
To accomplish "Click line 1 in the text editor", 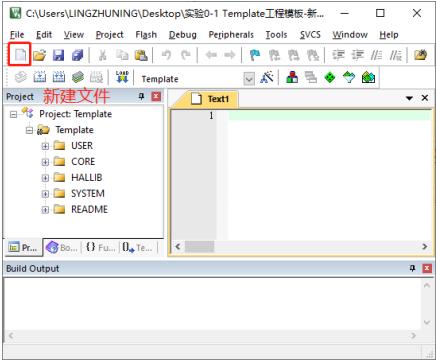I will [x=328, y=116].
